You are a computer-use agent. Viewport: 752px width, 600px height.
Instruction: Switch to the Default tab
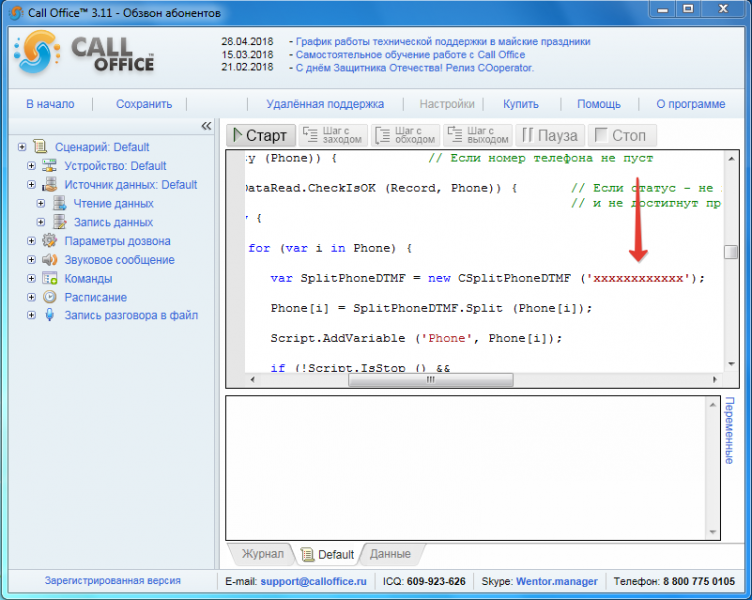point(329,554)
